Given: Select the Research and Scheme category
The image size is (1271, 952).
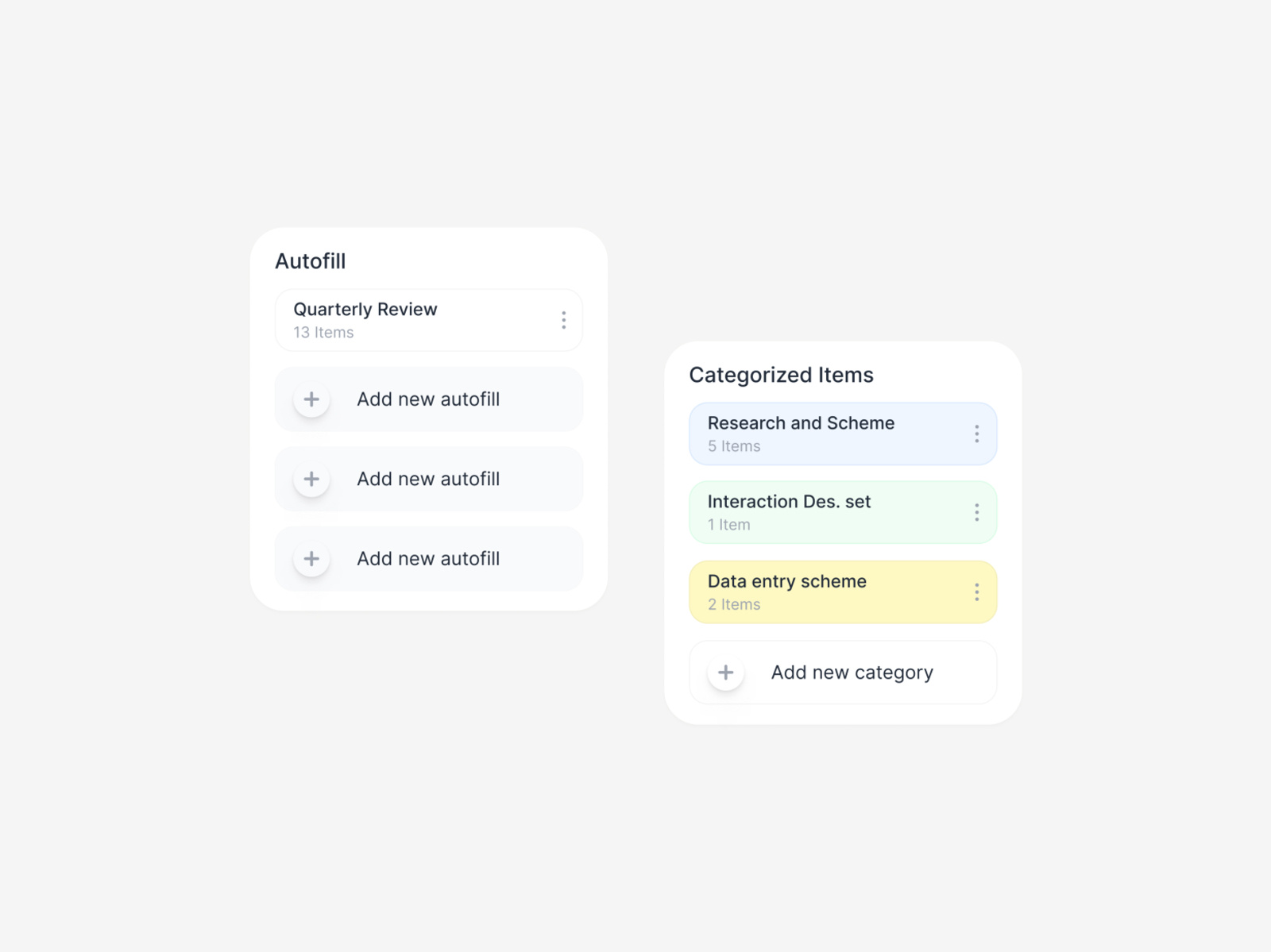Looking at the screenshot, I should click(x=834, y=434).
